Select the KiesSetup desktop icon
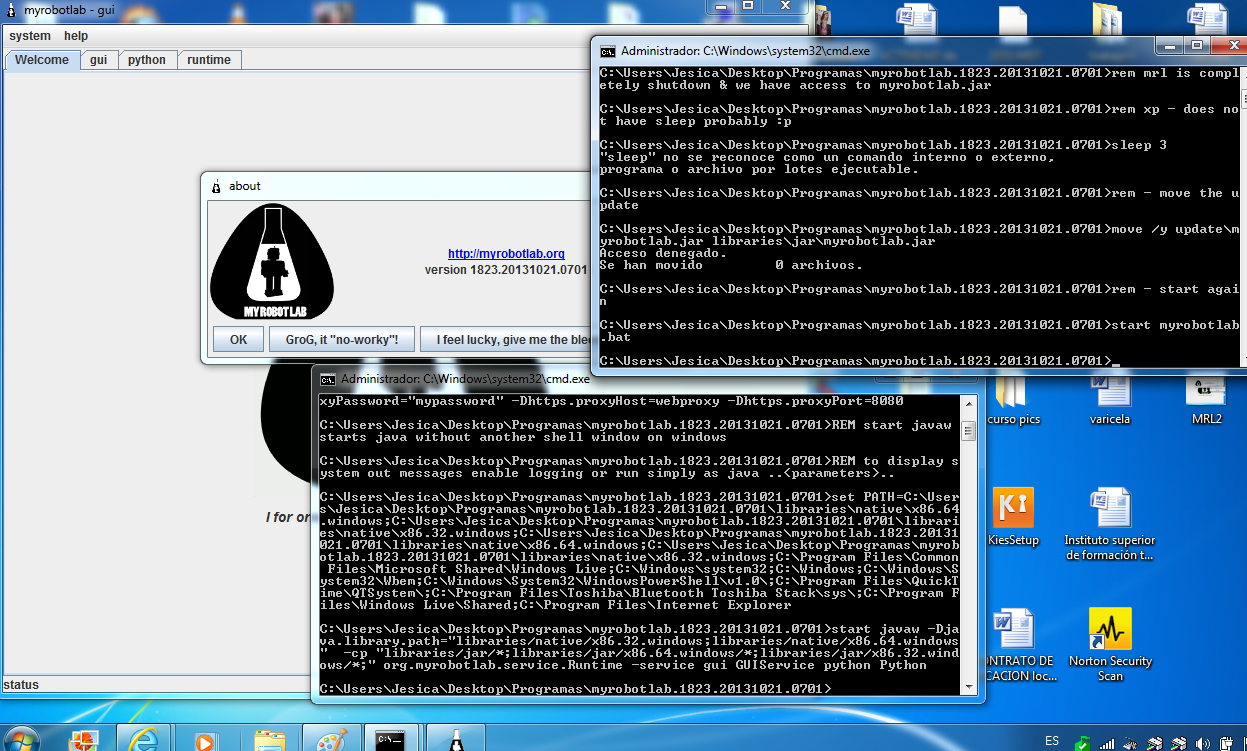1247x751 pixels. (1013, 517)
